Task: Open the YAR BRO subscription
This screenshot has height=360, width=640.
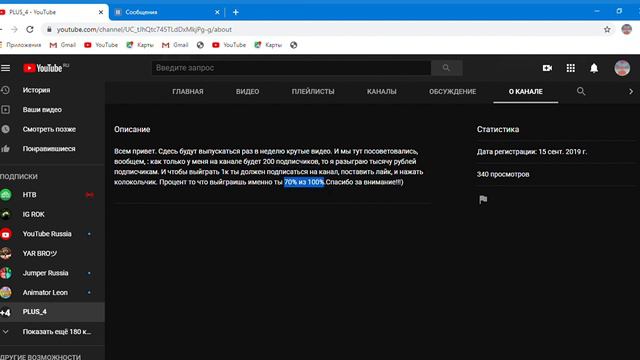Action: click(x=52, y=253)
